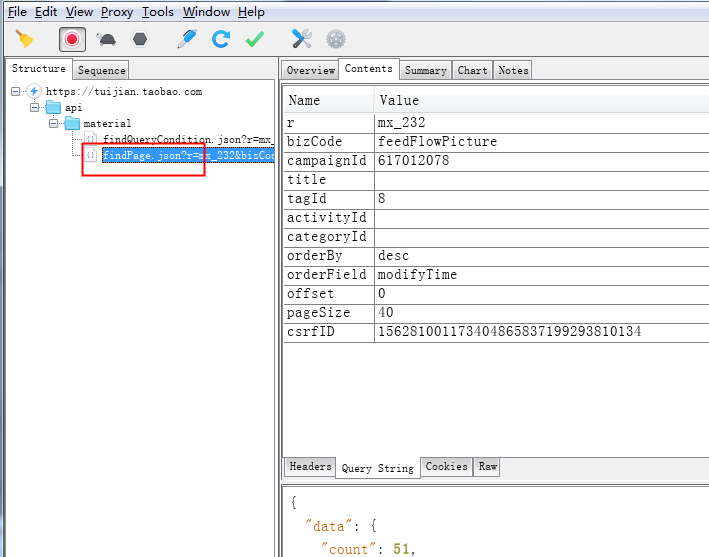Switch to the Chart tab
The image size is (709, 557).
point(472,71)
